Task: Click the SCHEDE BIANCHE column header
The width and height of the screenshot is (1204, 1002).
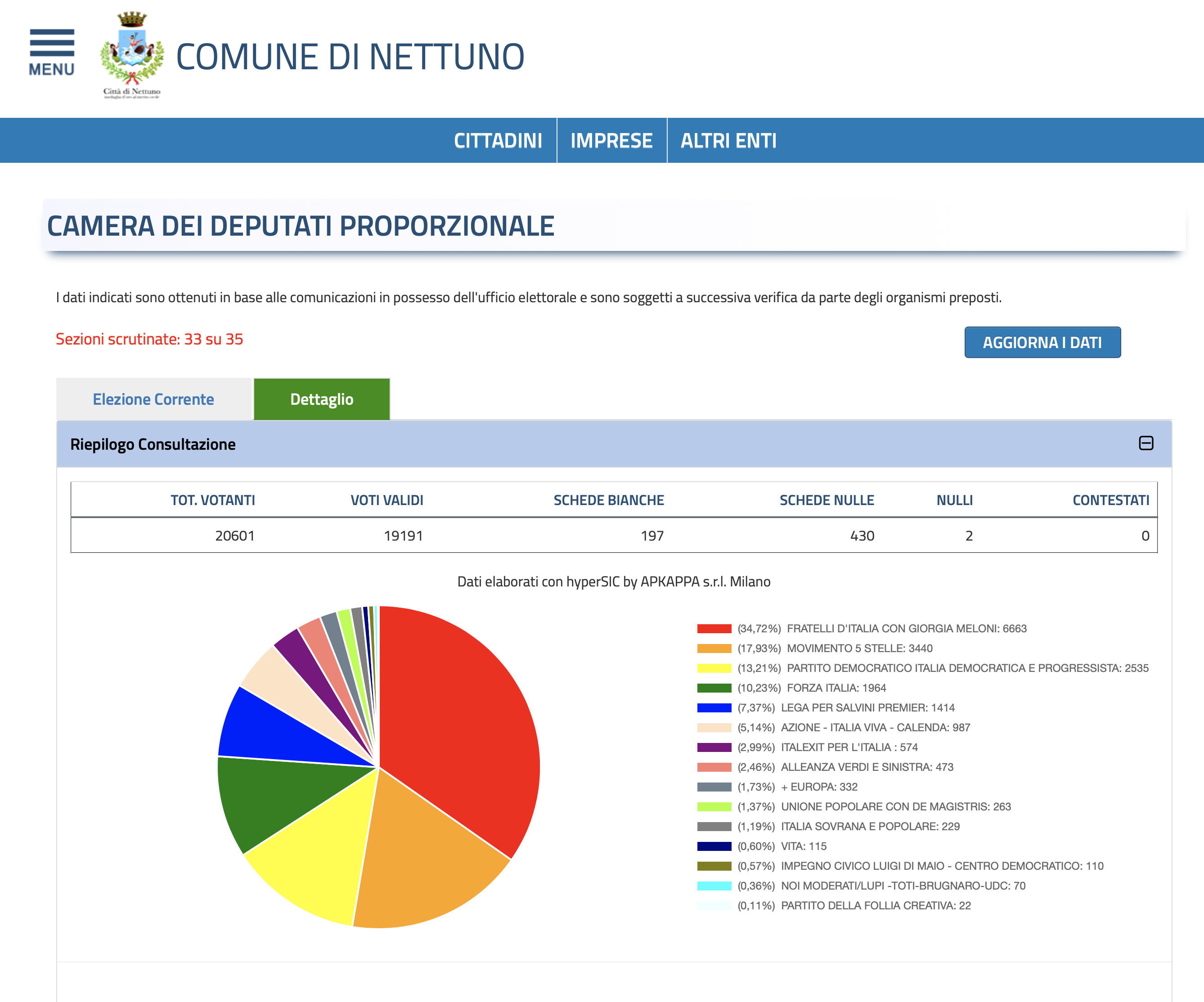Action: click(x=608, y=500)
